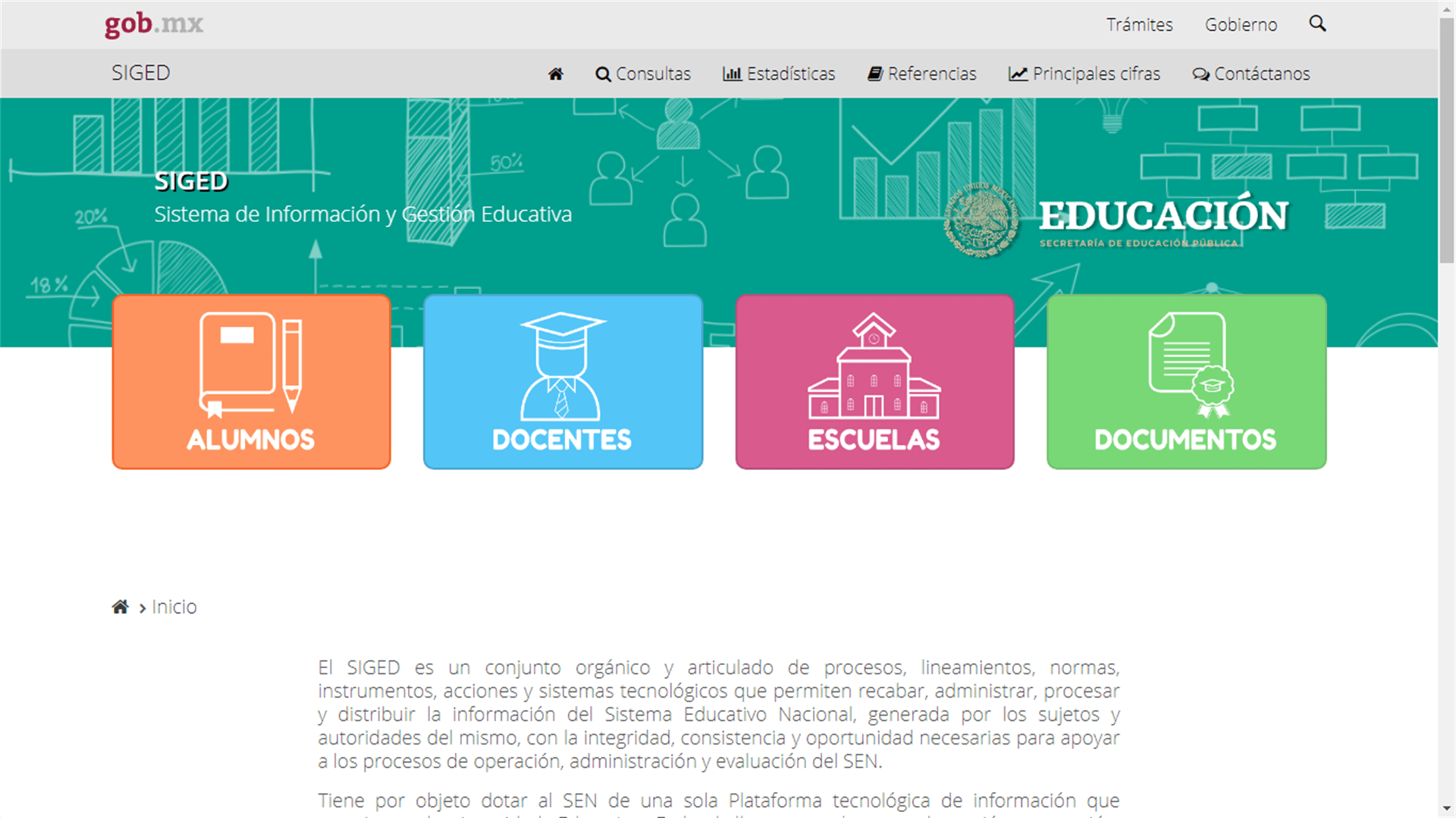Open the Contáctanos page

click(x=1251, y=74)
